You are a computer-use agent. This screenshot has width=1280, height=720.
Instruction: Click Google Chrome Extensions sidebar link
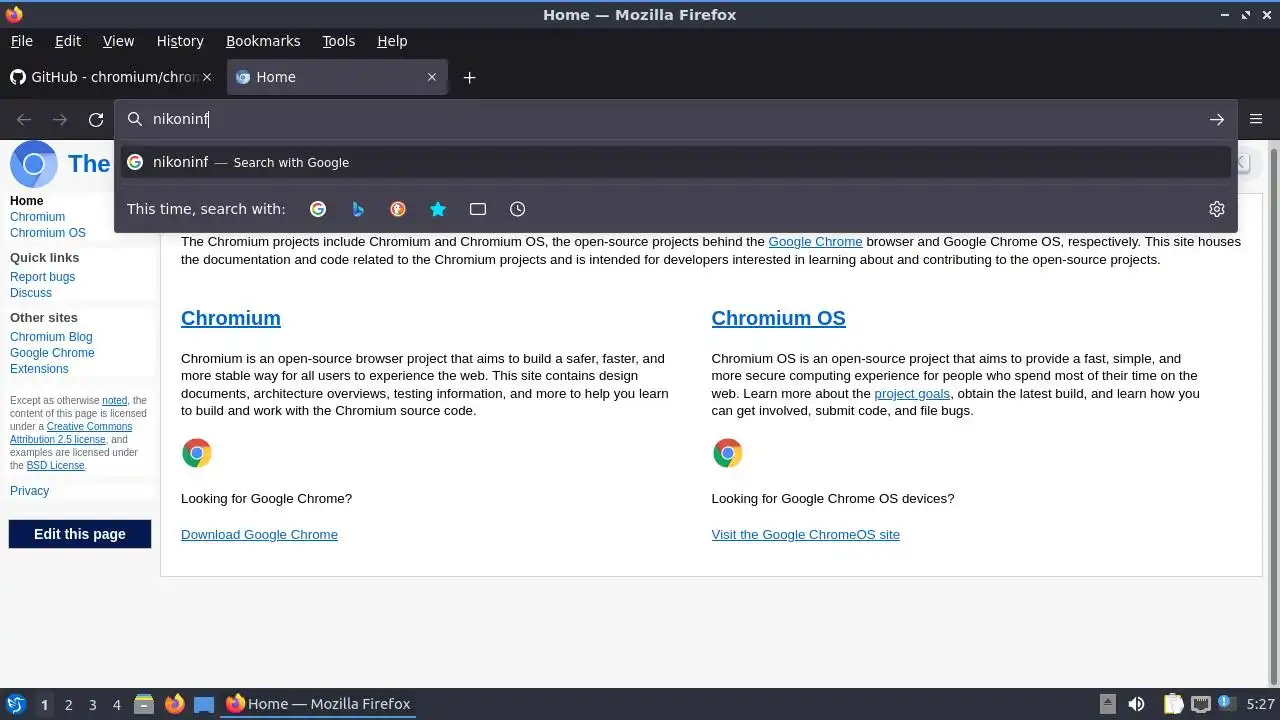coord(52,361)
